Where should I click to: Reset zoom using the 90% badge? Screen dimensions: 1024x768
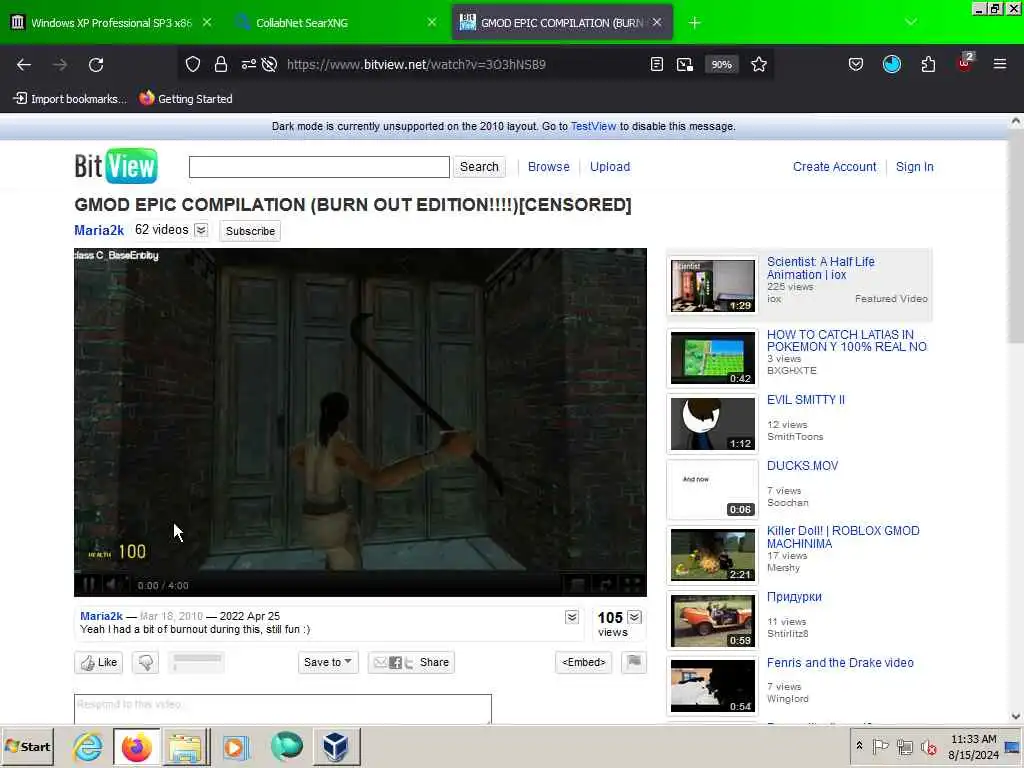point(722,65)
